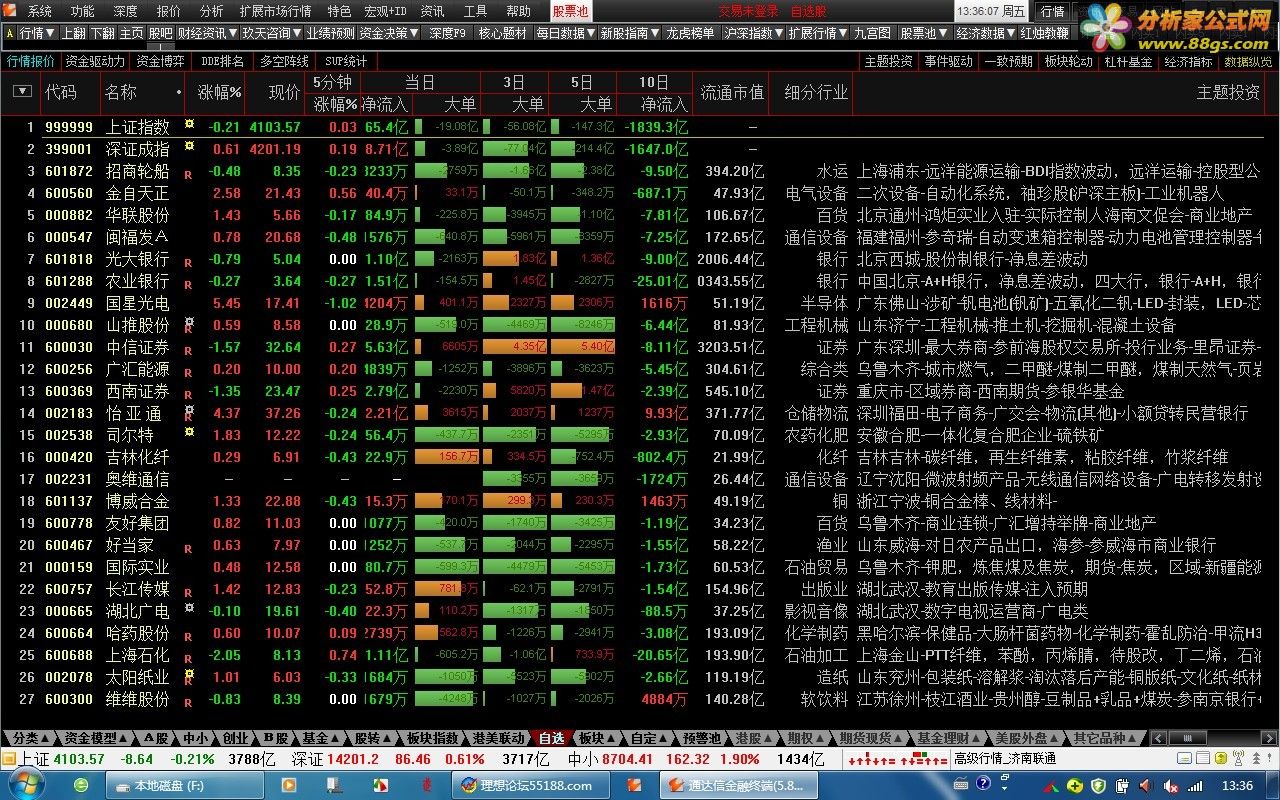This screenshot has height=800, width=1280.
Task: Sort by the 流通市值 column header
Action: (x=732, y=92)
